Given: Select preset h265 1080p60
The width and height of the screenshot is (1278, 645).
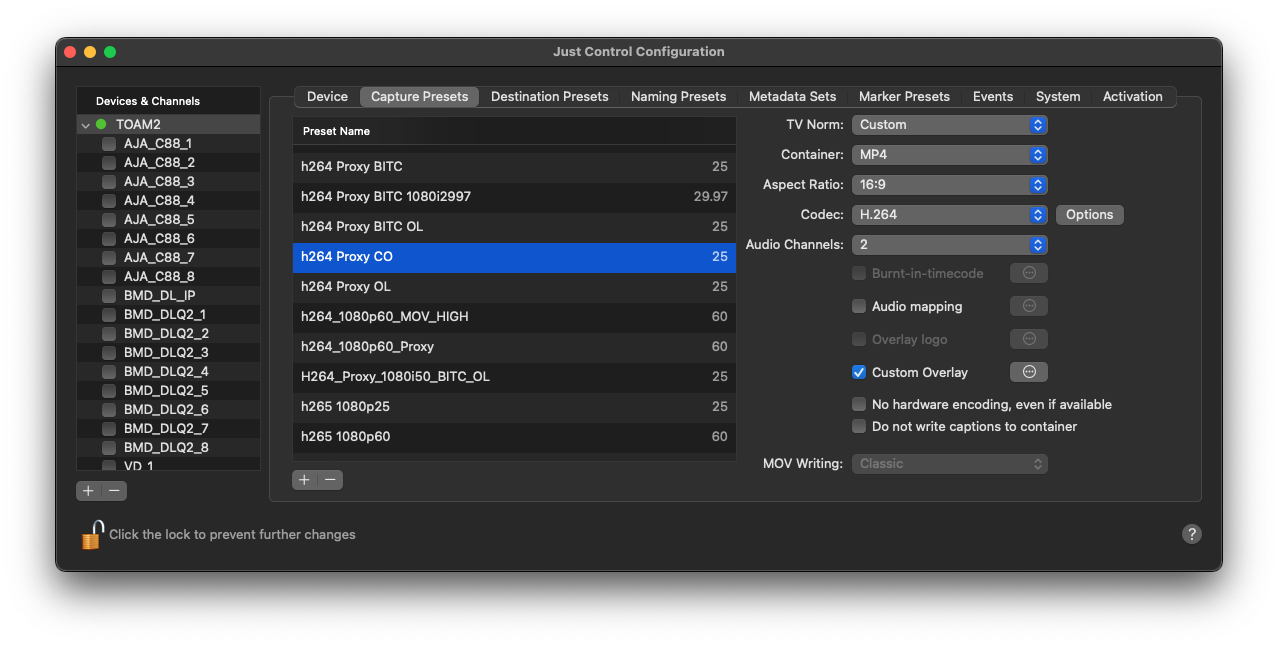Looking at the screenshot, I should (514, 437).
